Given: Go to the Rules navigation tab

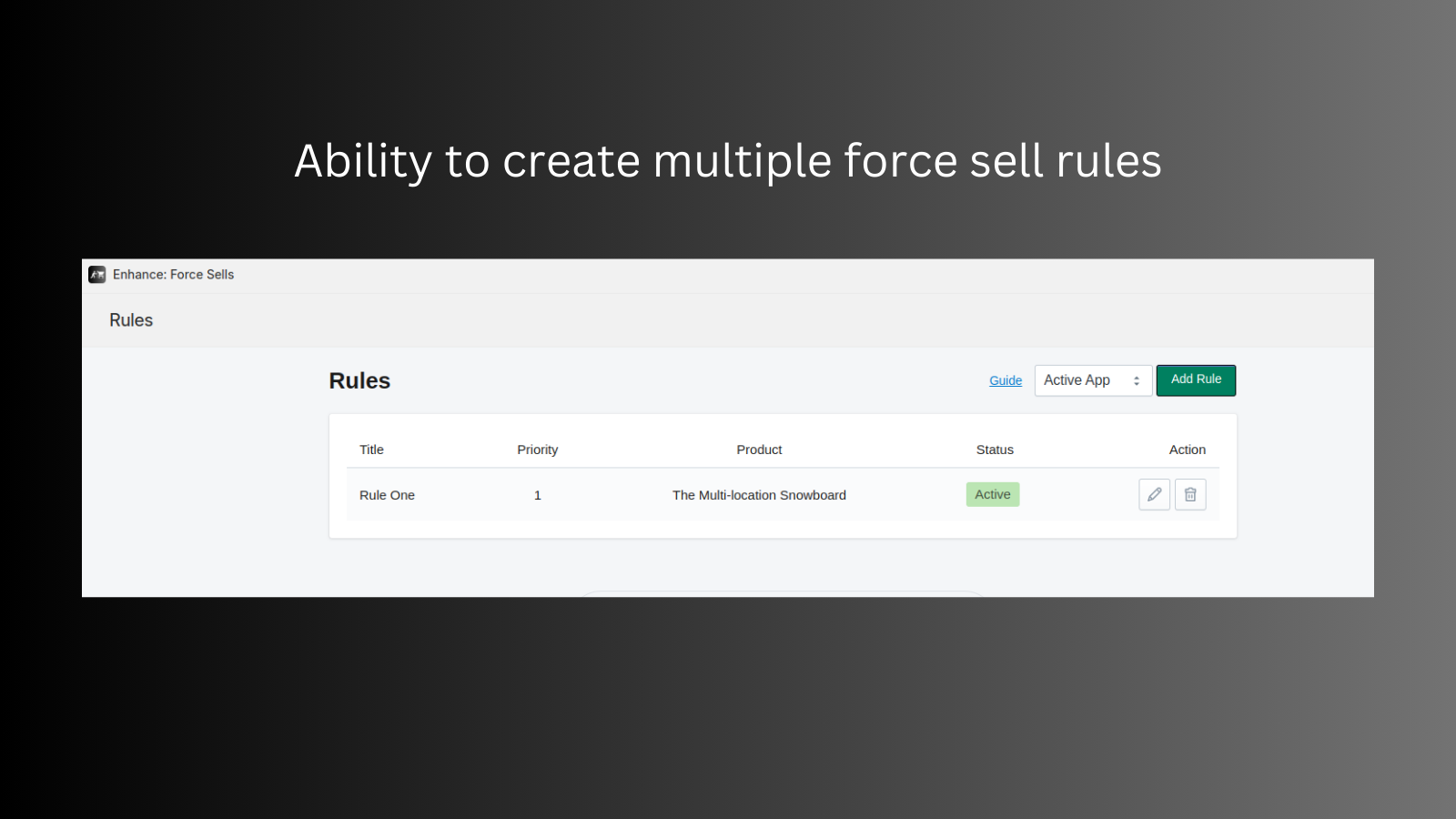Looking at the screenshot, I should point(131,320).
